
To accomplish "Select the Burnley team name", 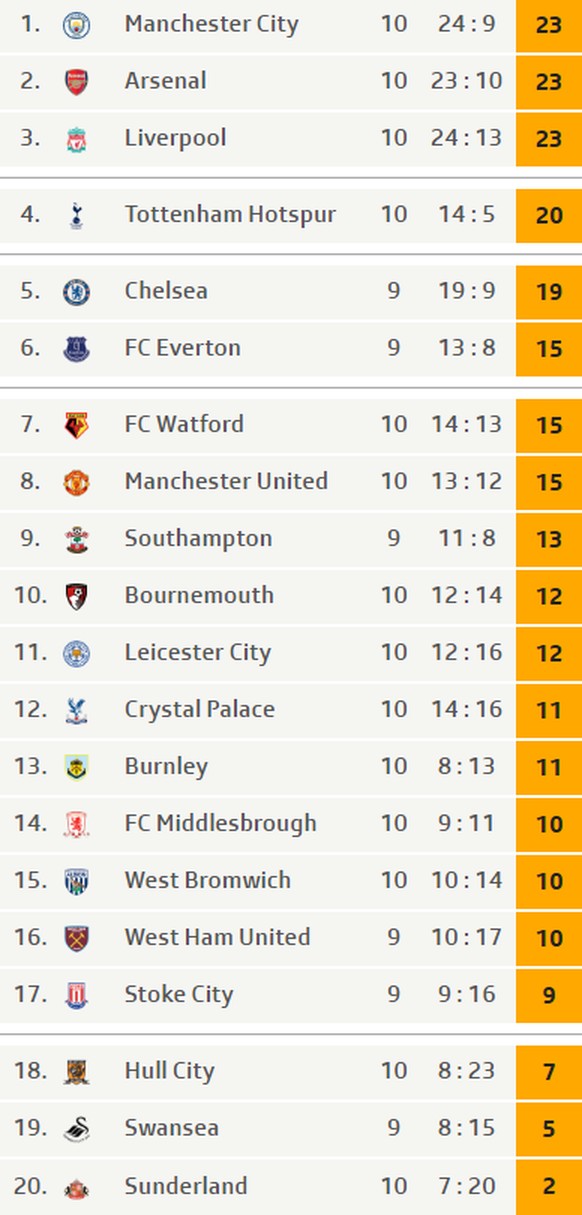I will 166,767.
